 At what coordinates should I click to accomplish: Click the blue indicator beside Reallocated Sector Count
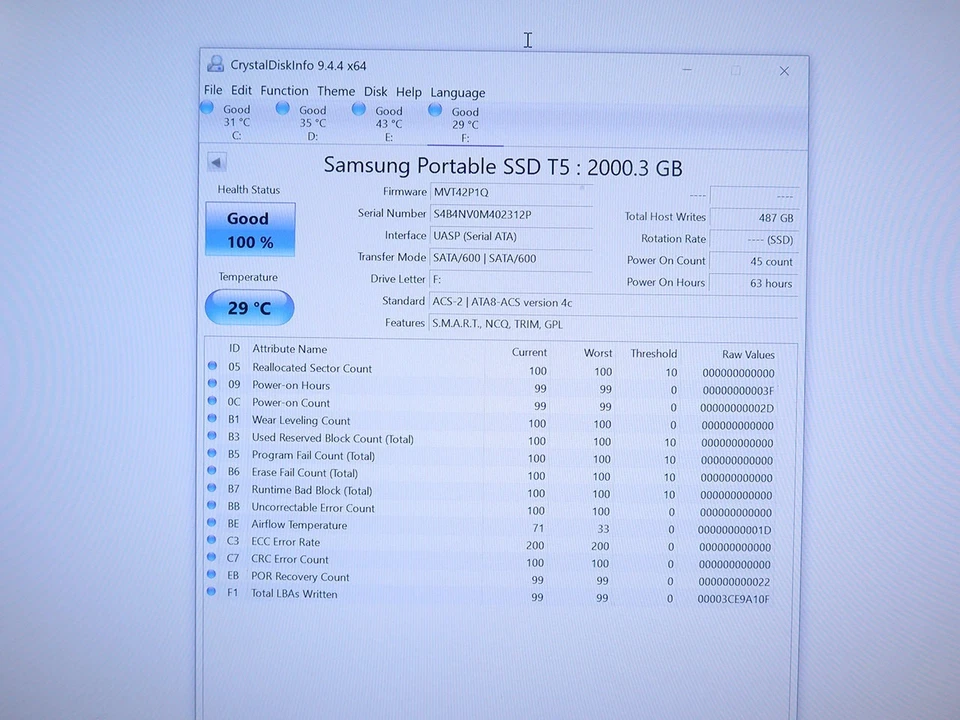[x=211, y=367]
